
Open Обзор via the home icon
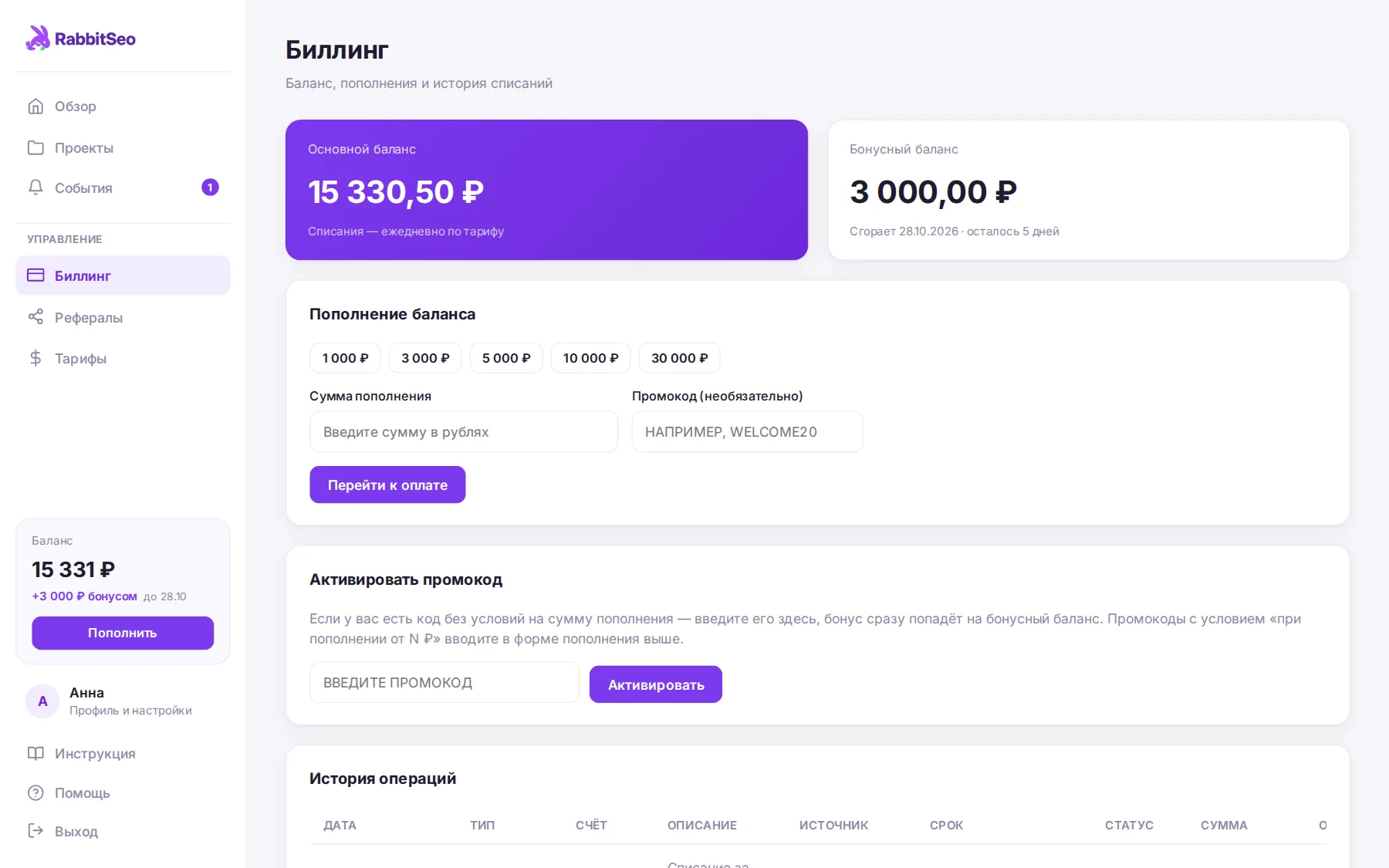coord(35,106)
